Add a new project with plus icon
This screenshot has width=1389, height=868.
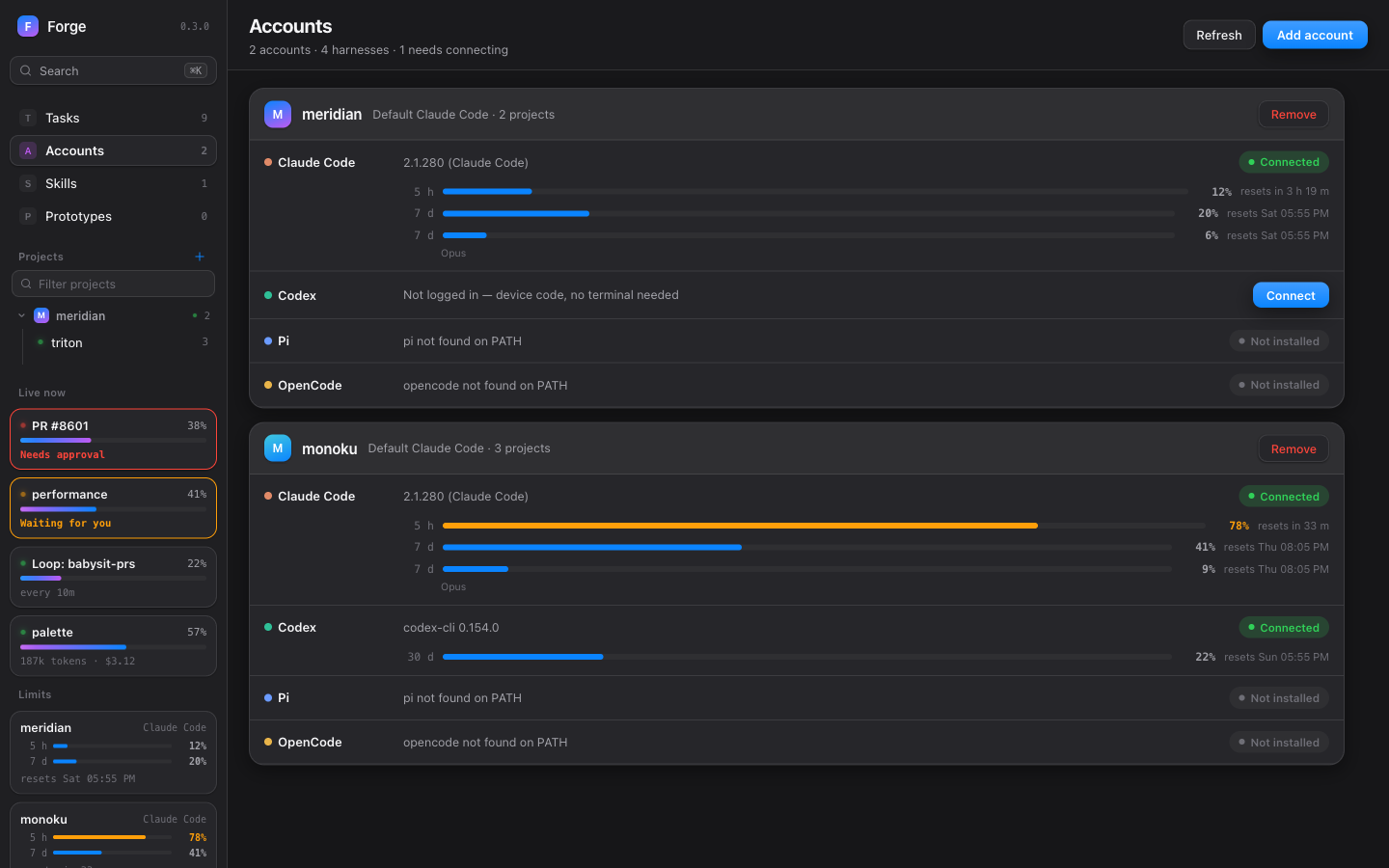pyautogui.click(x=200, y=257)
